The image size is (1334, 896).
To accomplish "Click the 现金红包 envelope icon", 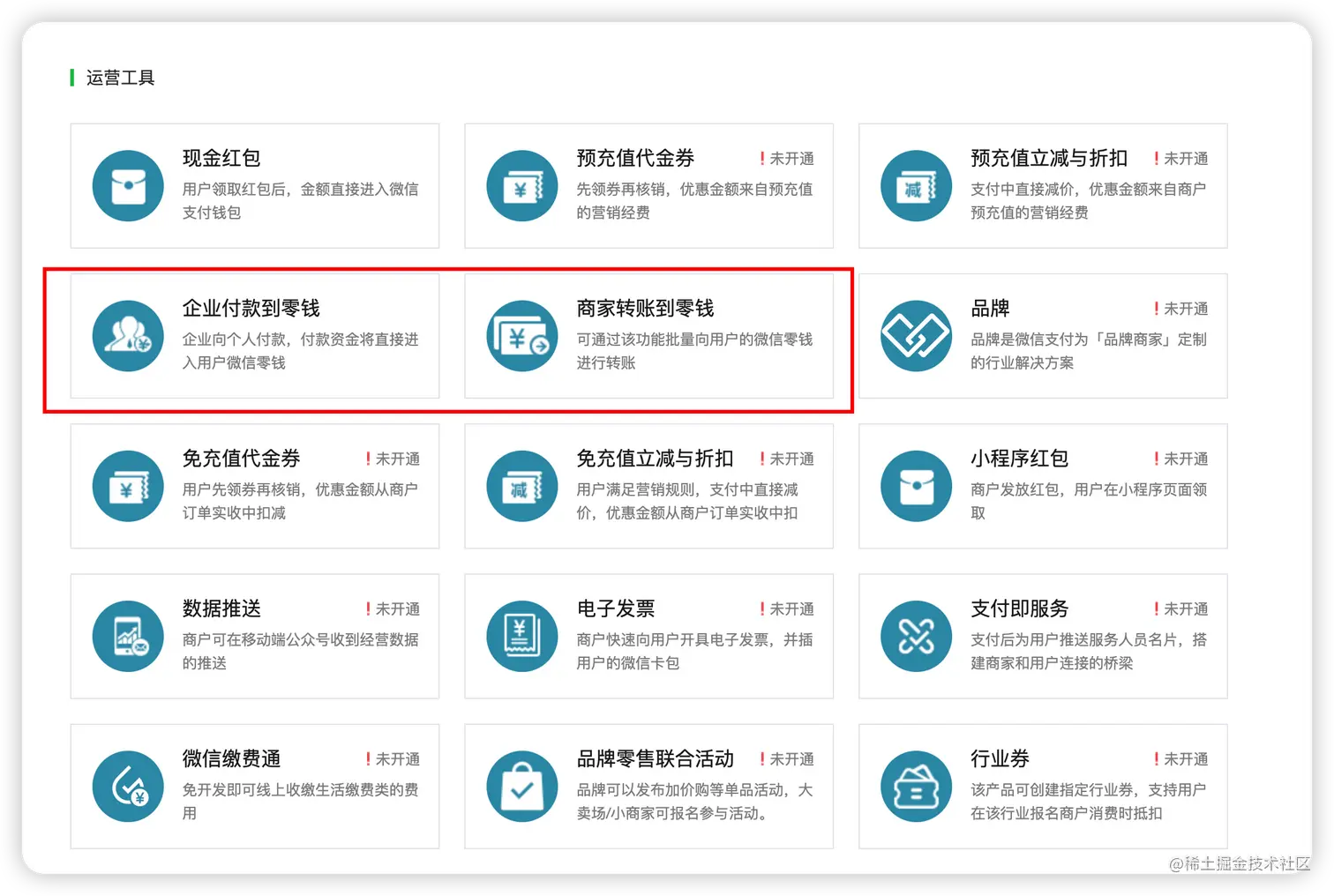I will pos(128,185).
